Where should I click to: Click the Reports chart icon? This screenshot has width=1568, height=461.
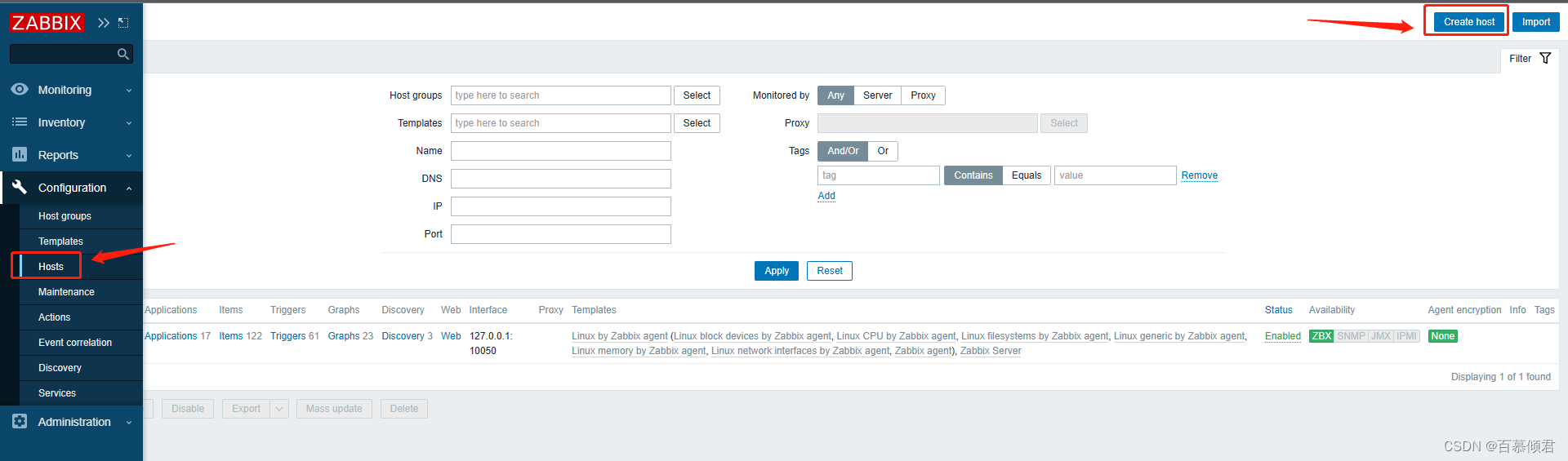click(x=20, y=154)
